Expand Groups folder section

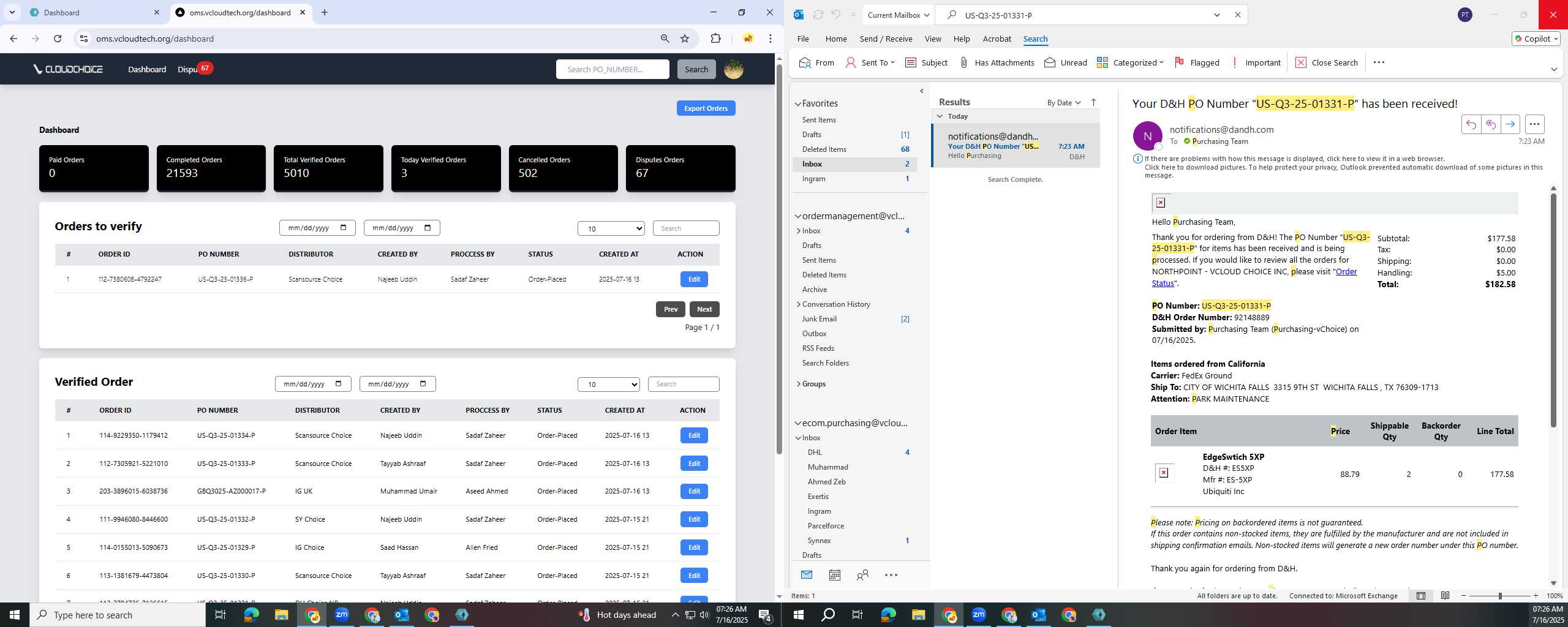tap(799, 384)
